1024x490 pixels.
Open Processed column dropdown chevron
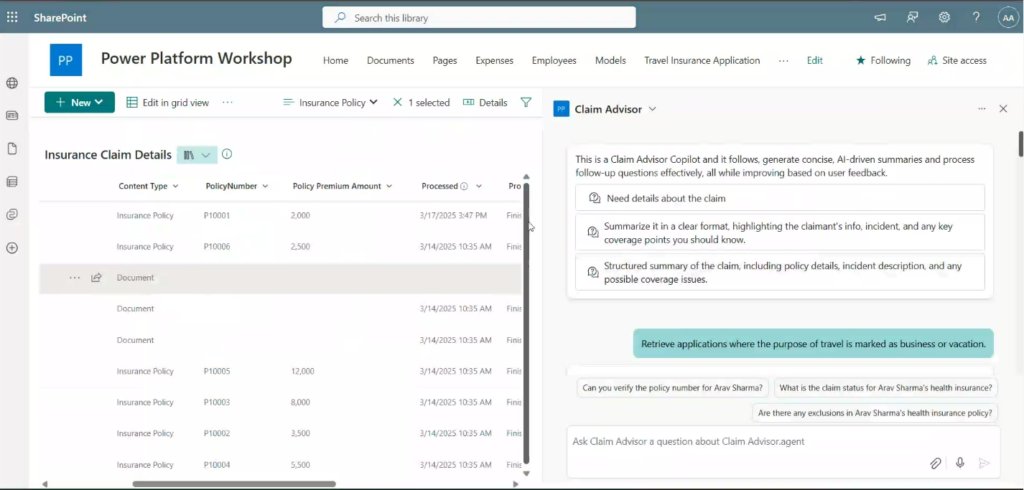479,186
